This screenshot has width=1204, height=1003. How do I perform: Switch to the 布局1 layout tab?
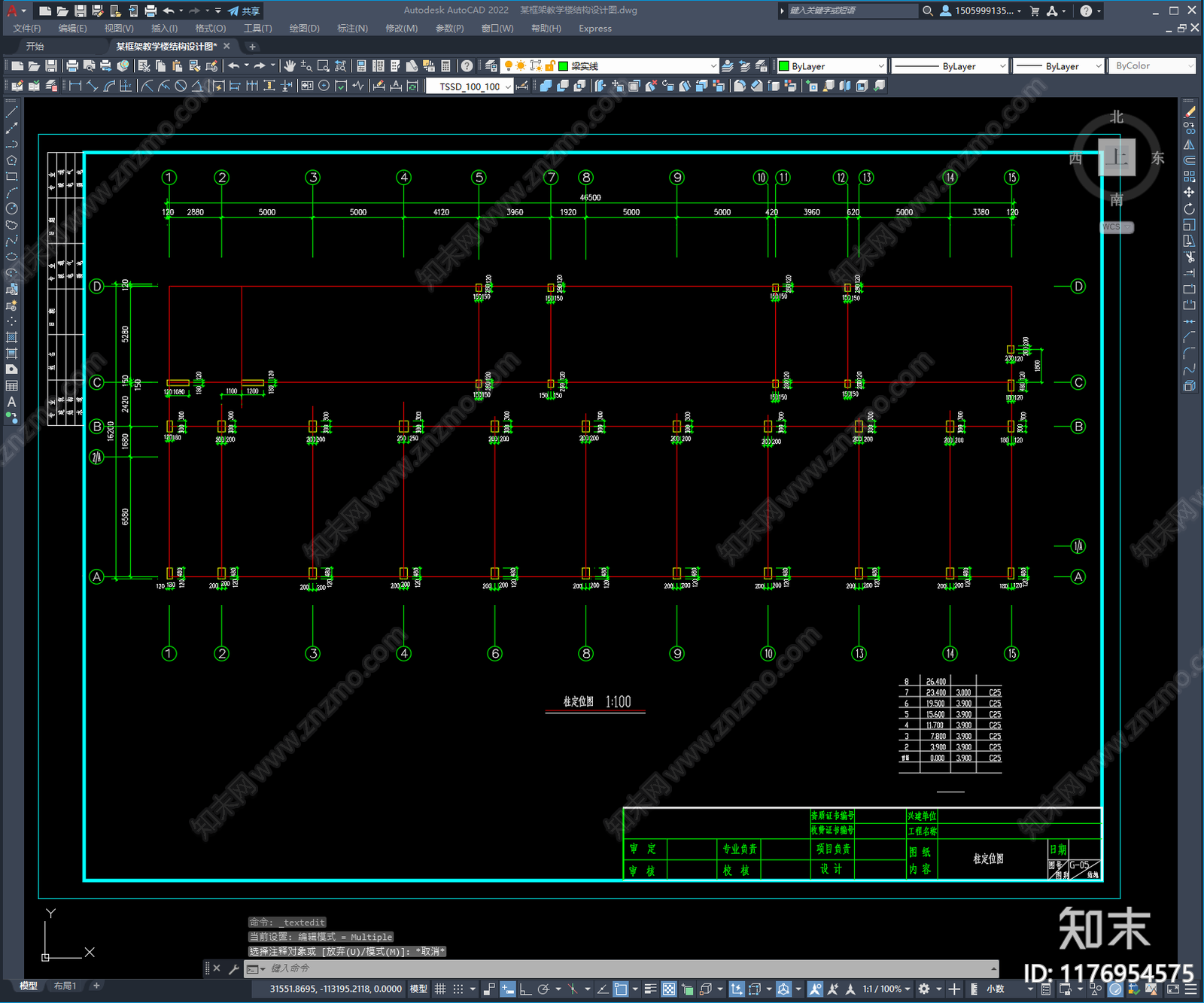click(x=65, y=986)
